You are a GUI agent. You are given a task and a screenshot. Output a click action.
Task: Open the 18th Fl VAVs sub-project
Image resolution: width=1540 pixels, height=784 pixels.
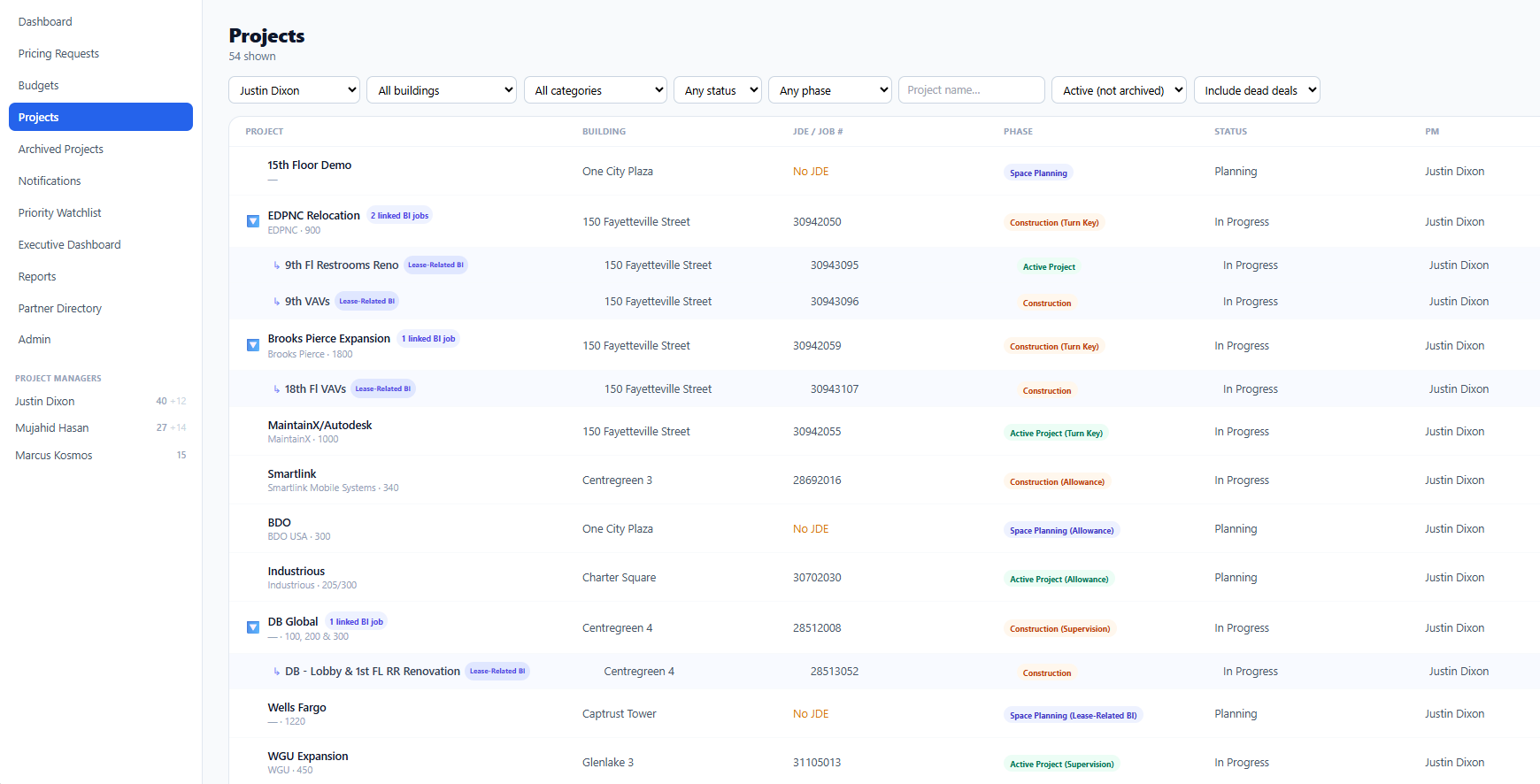(315, 388)
